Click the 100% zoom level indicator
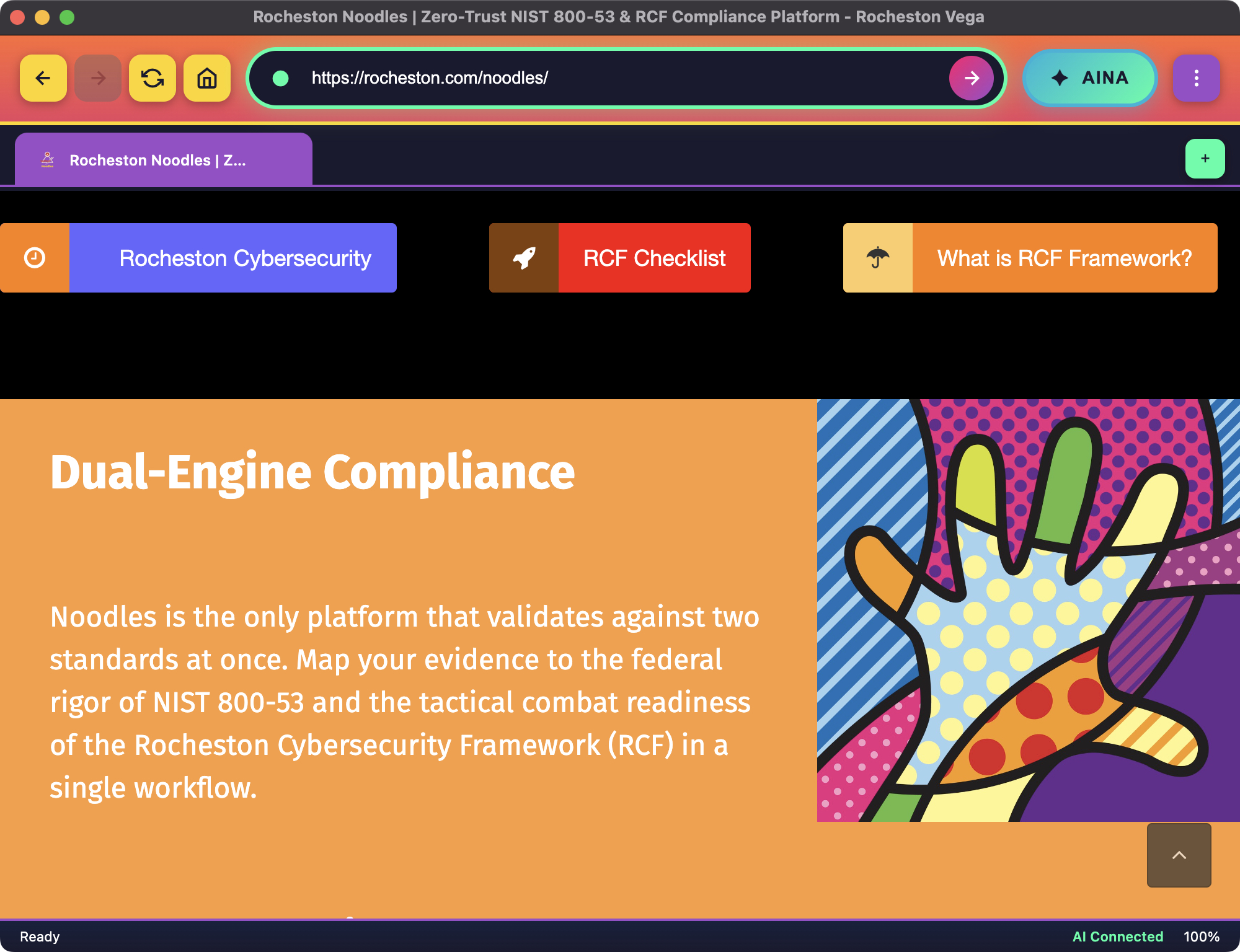The width and height of the screenshot is (1240, 952). (x=1201, y=937)
